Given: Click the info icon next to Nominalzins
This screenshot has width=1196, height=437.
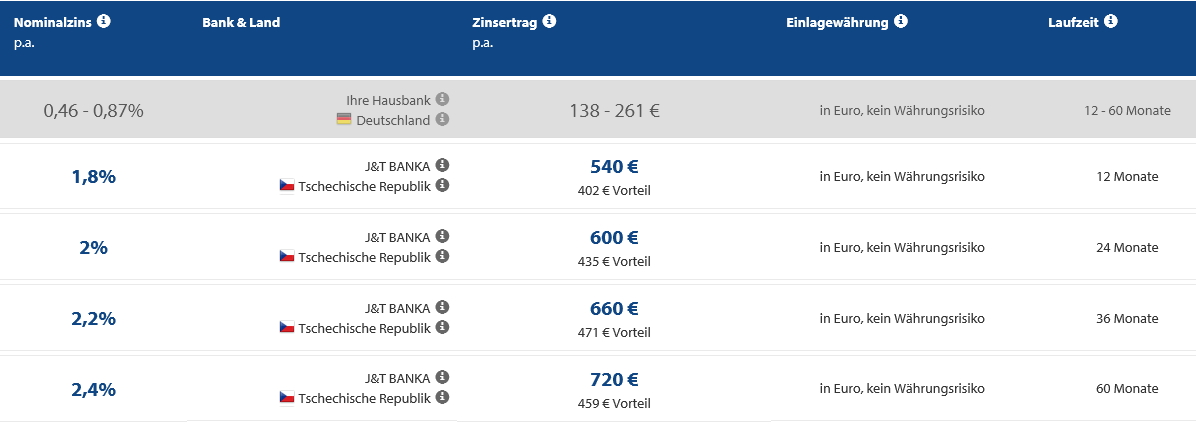Looking at the screenshot, I should 104,21.
